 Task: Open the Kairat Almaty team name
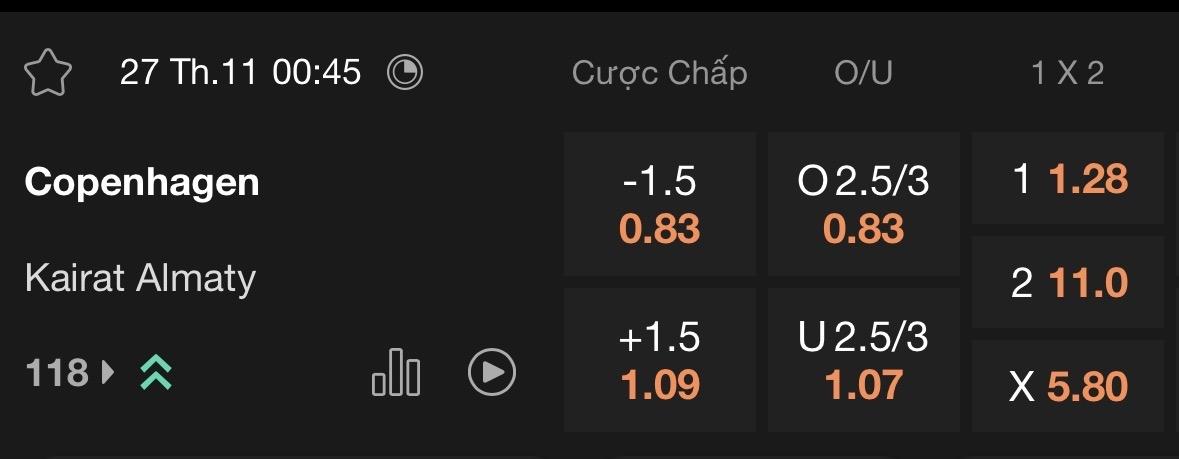point(140,277)
